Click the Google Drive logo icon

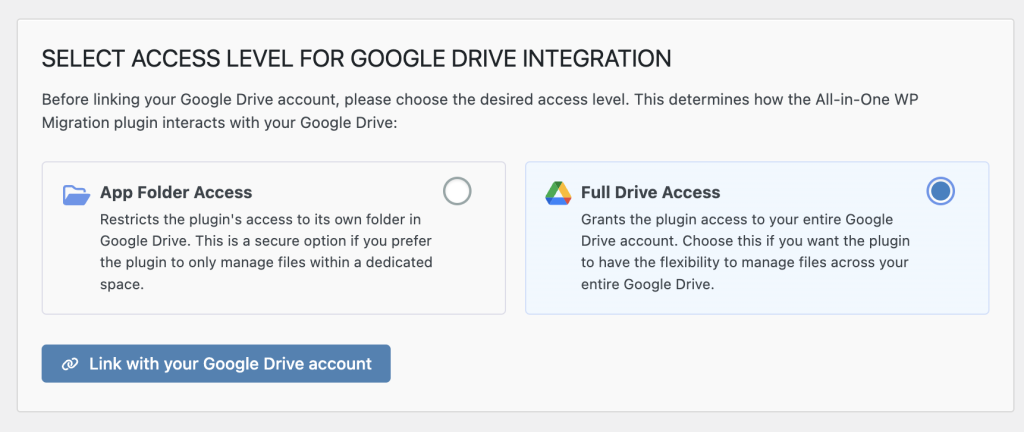click(x=558, y=193)
